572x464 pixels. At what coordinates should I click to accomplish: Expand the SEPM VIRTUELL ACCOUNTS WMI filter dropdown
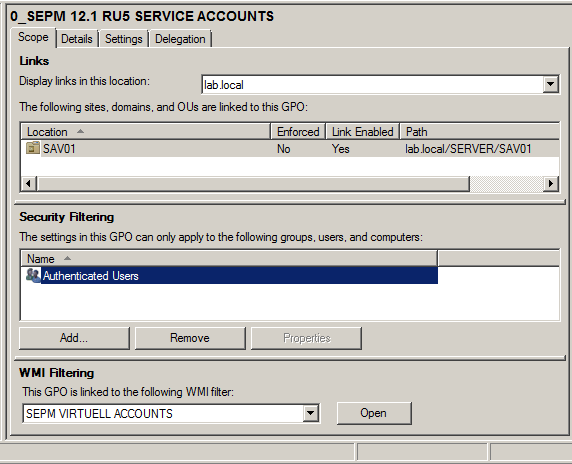pos(310,413)
